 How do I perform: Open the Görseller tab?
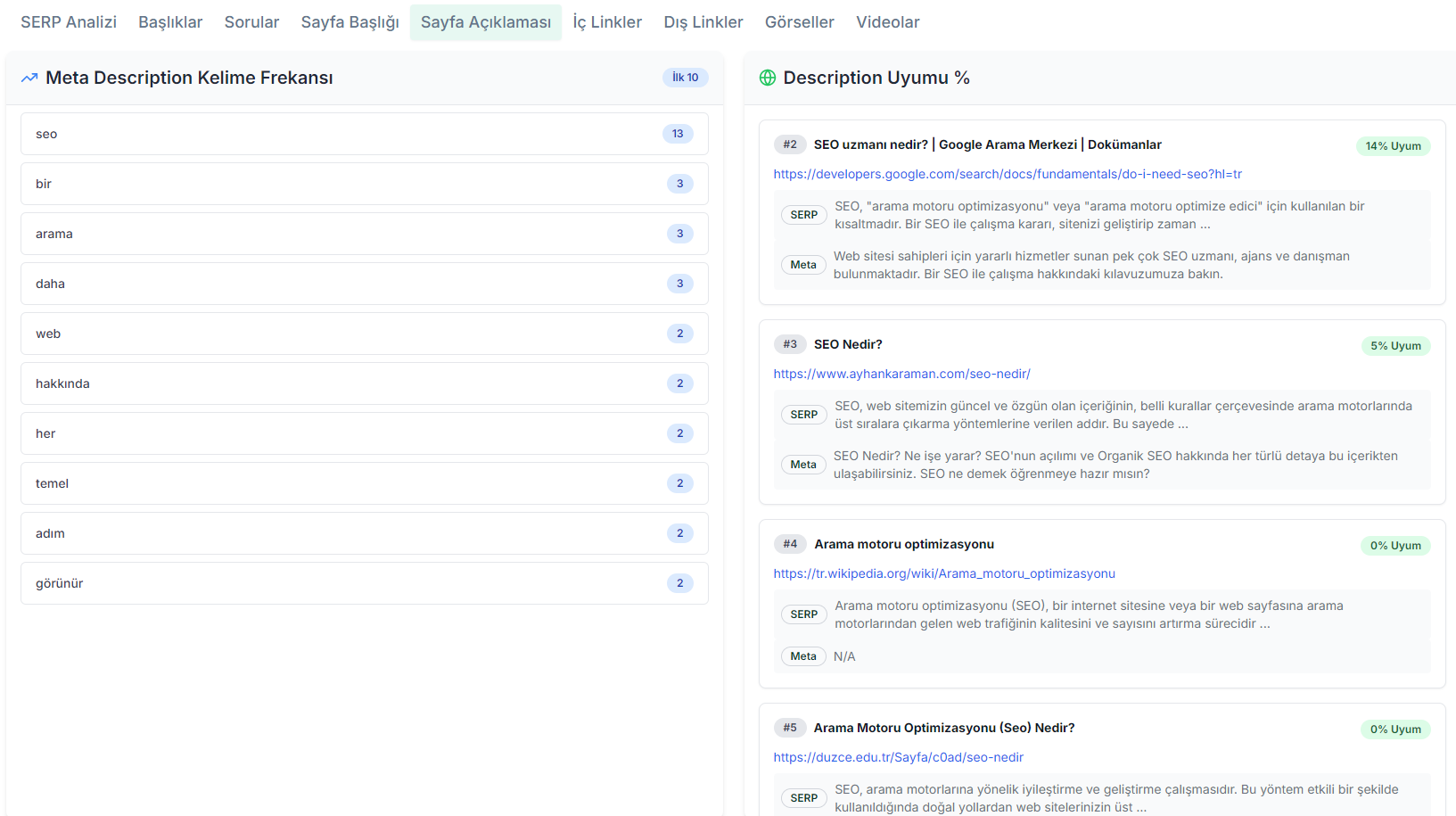coord(799,21)
